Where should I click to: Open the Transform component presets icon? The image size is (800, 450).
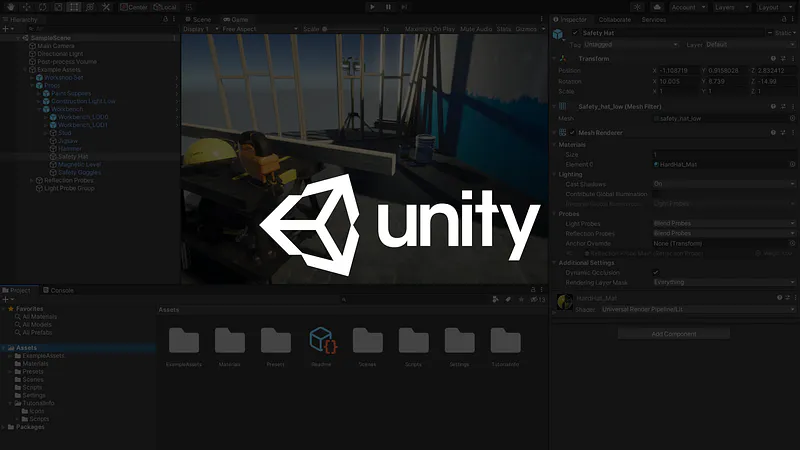tap(783, 59)
